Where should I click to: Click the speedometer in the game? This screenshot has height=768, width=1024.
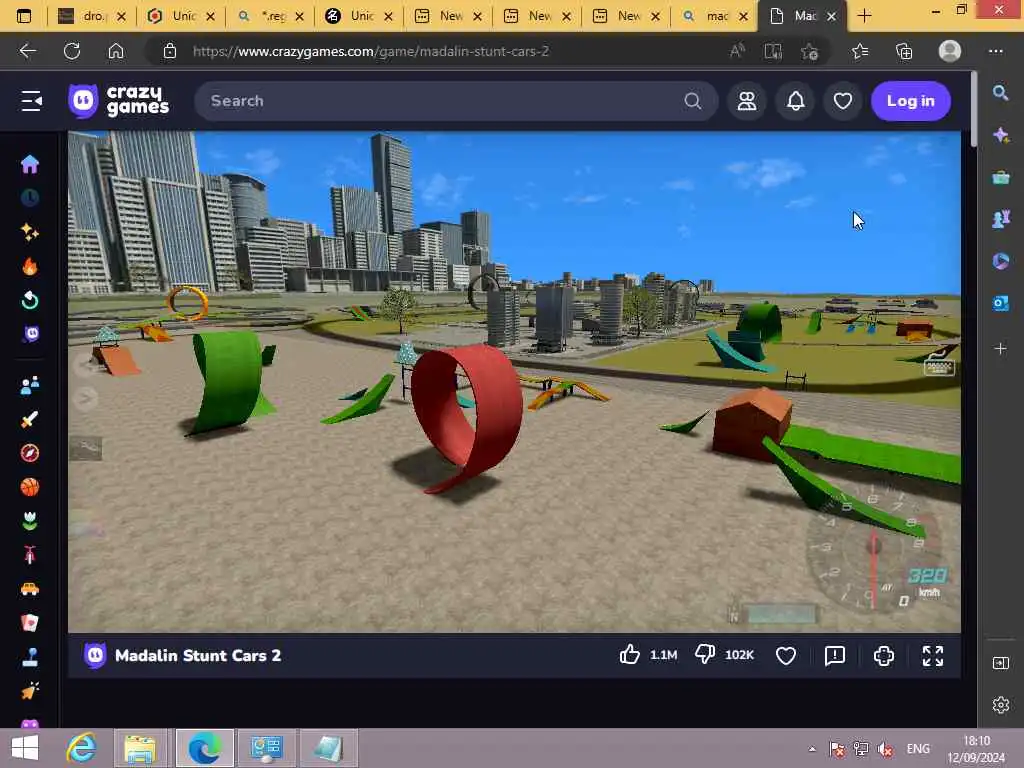pos(873,549)
